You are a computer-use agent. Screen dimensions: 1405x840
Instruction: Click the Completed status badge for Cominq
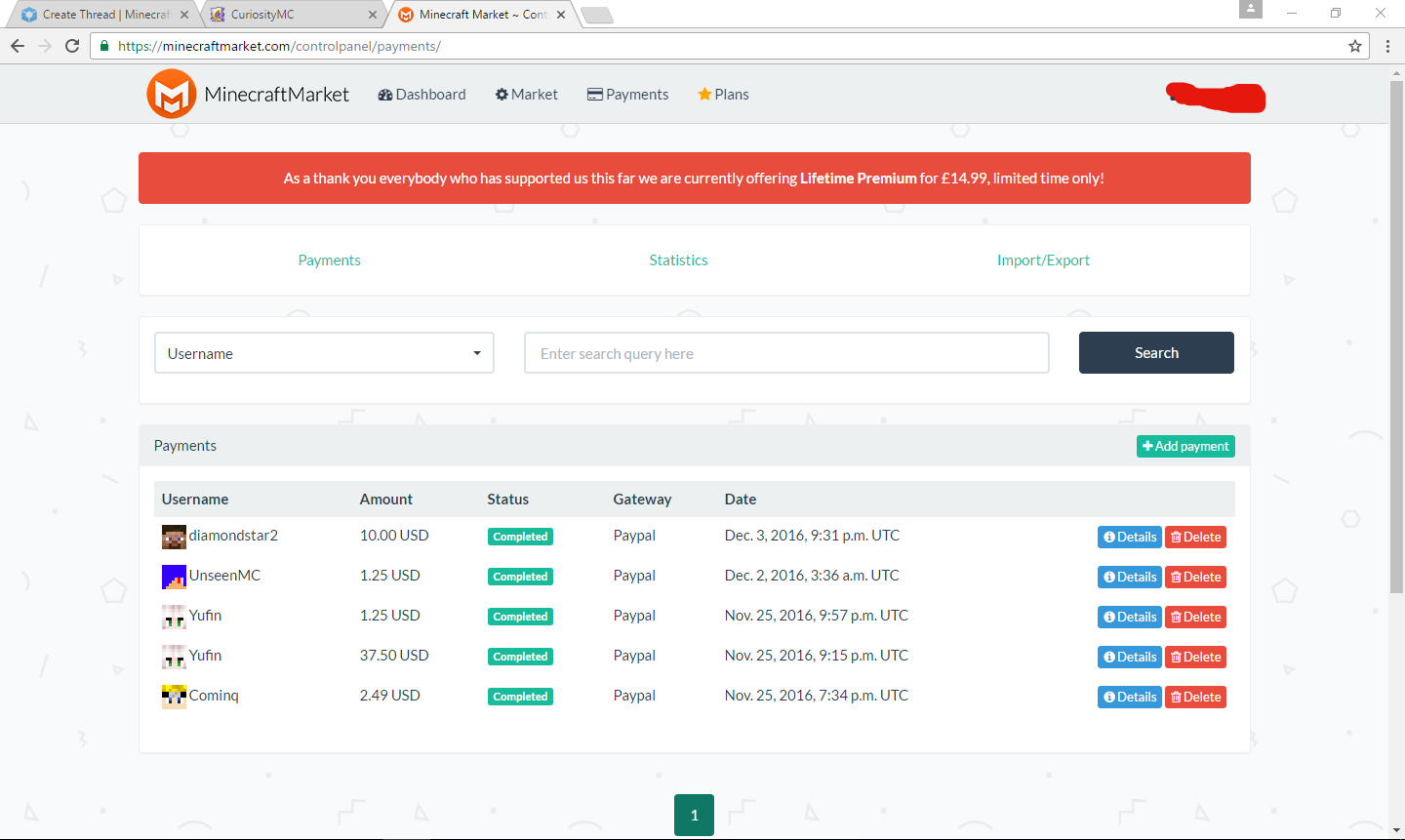point(520,698)
